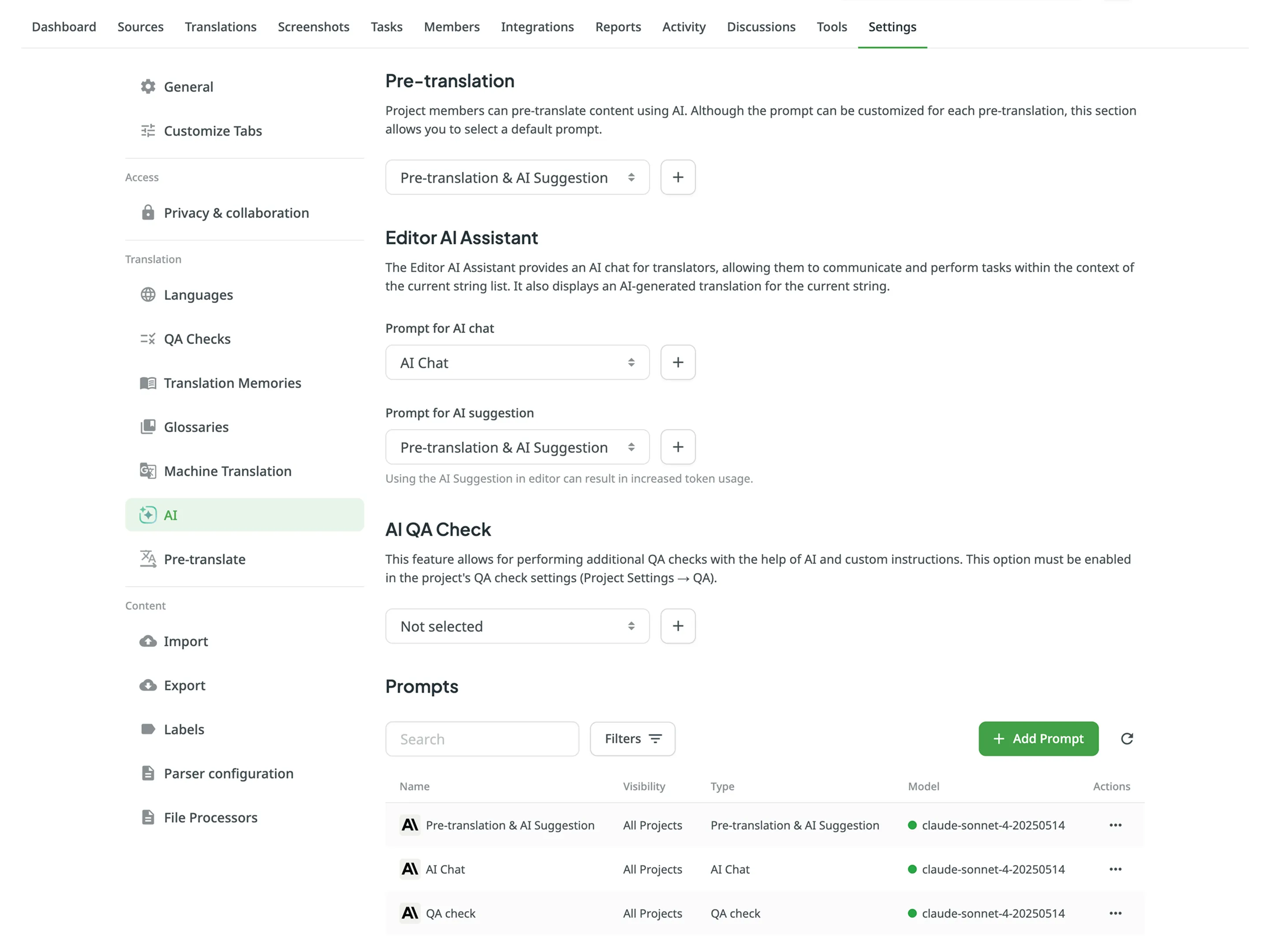Open actions menu for QA check prompt
The width and height of the screenshot is (1270, 952).
(1115, 913)
